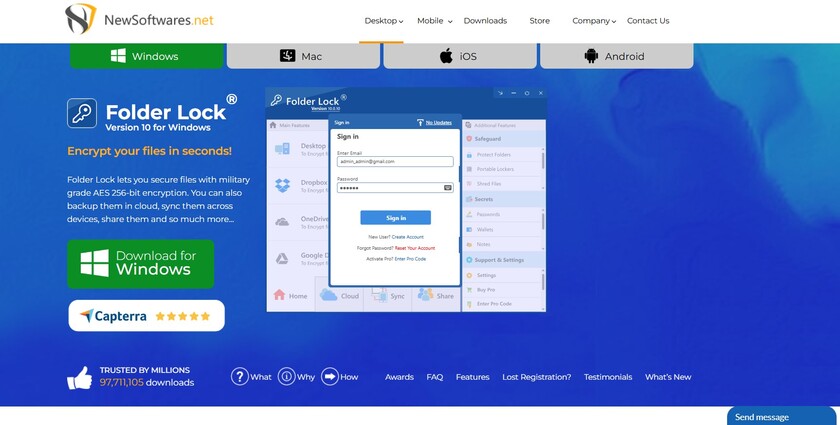The image size is (840, 425).
Task: Click the thumbs-up trusted icon
Action: coord(79,378)
